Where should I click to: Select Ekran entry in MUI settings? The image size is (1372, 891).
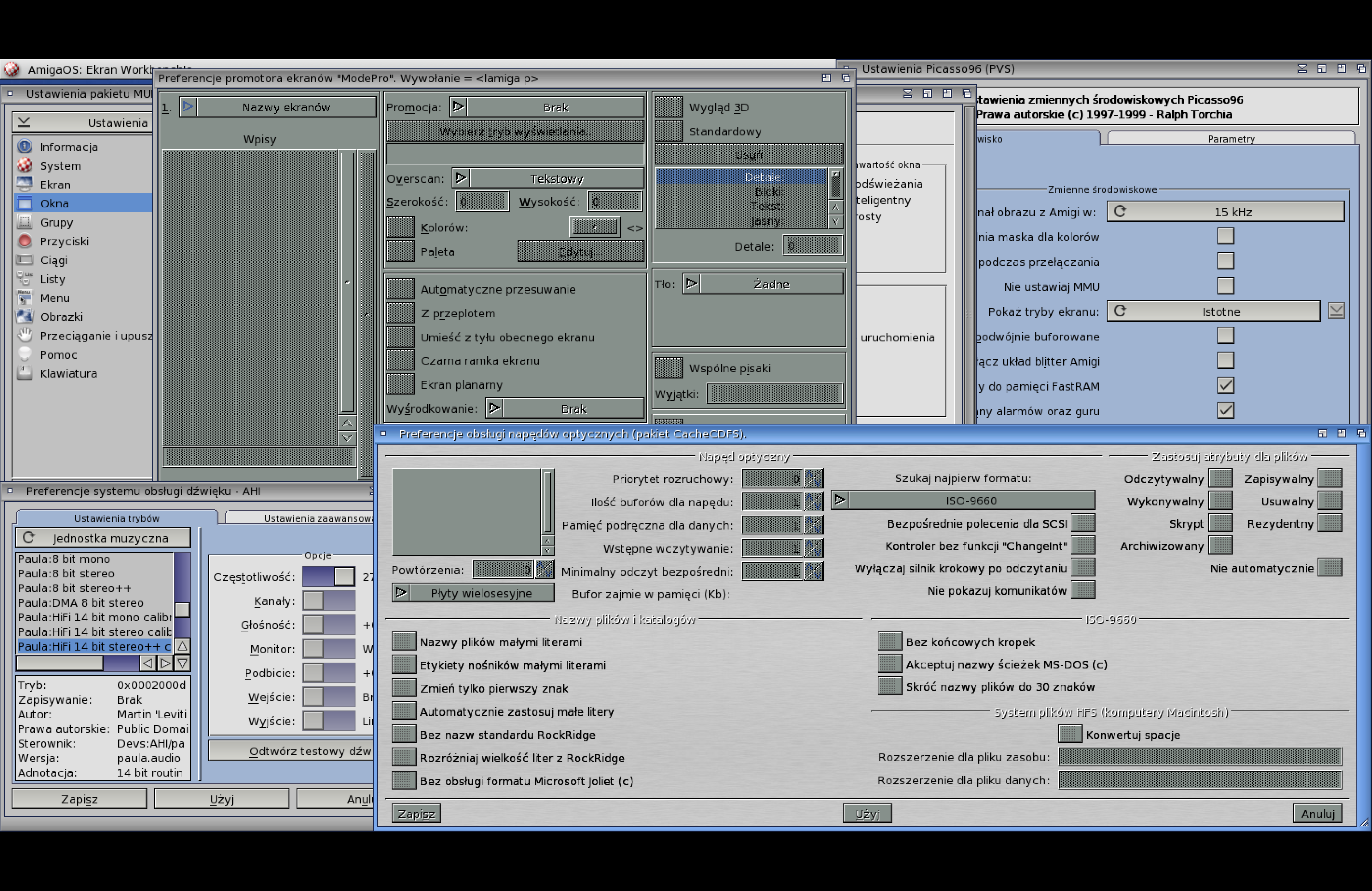(84, 185)
